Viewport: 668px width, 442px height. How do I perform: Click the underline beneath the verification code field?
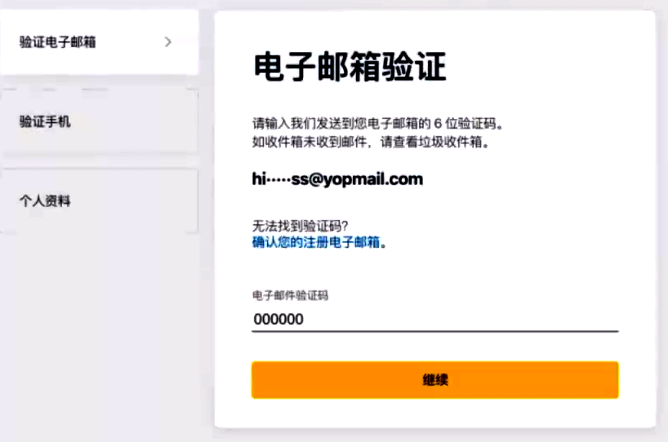pyautogui.click(x=435, y=331)
